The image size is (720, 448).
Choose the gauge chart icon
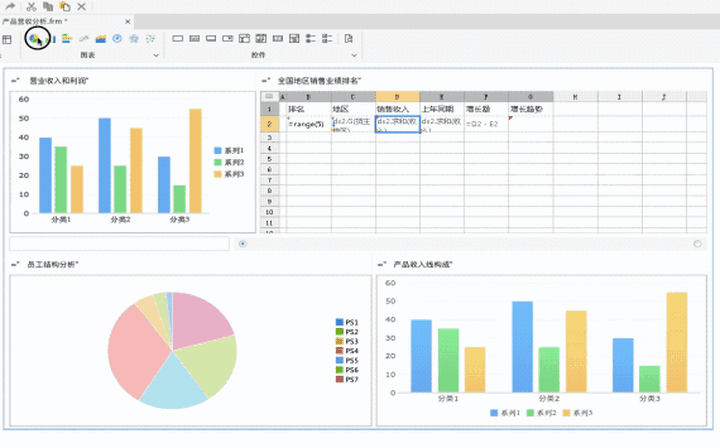click(x=117, y=38)
